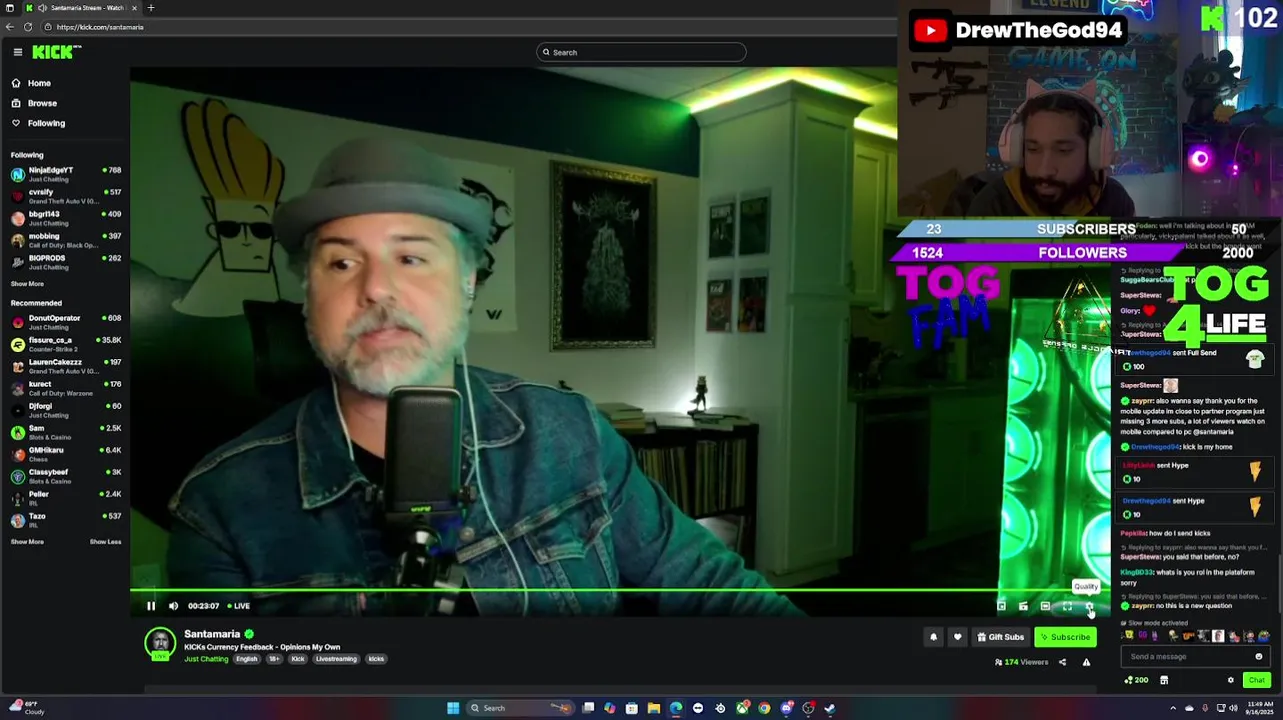Viewport: 1283px width, 720px height.
Task: Click the Kick search box
Action: click(x=641, y=52)
